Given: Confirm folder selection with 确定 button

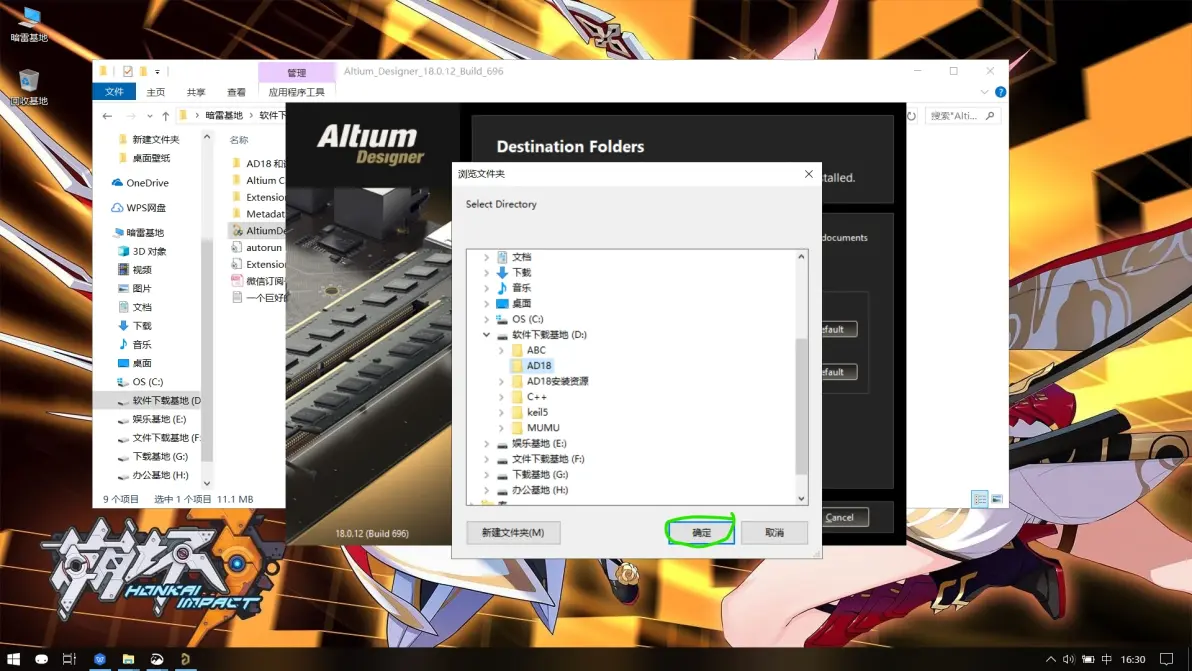Looking at the screenshot, I should (x=701, y=533).
